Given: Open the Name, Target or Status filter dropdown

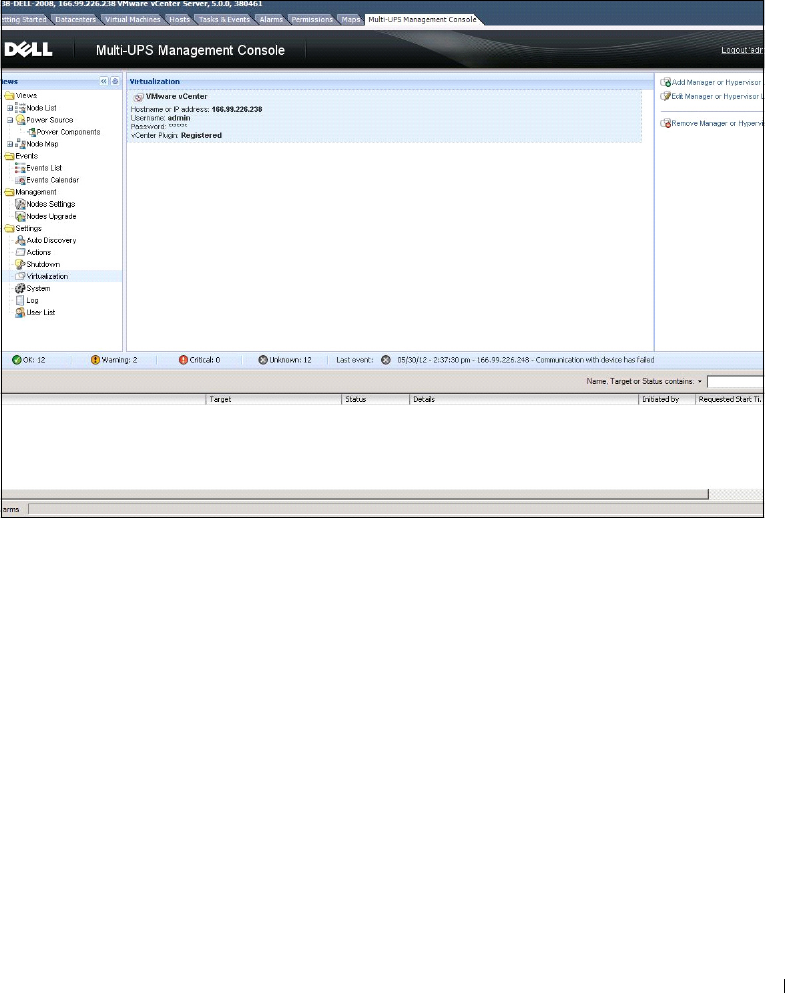Looking at the screenshot, I should [700, 382].
